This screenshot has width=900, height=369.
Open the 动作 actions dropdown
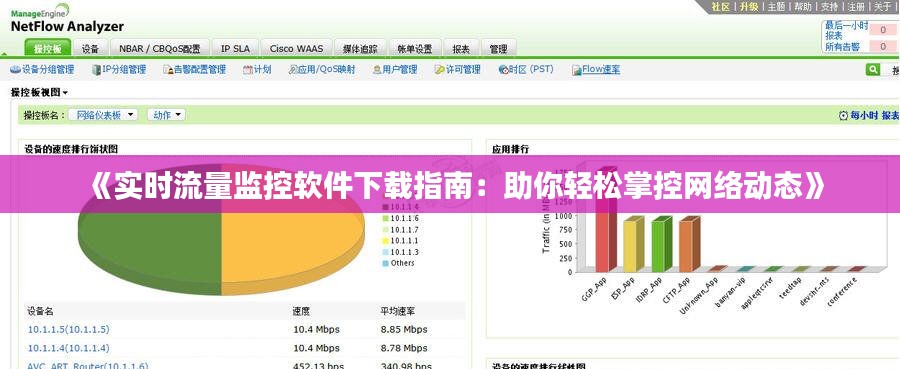166,115
